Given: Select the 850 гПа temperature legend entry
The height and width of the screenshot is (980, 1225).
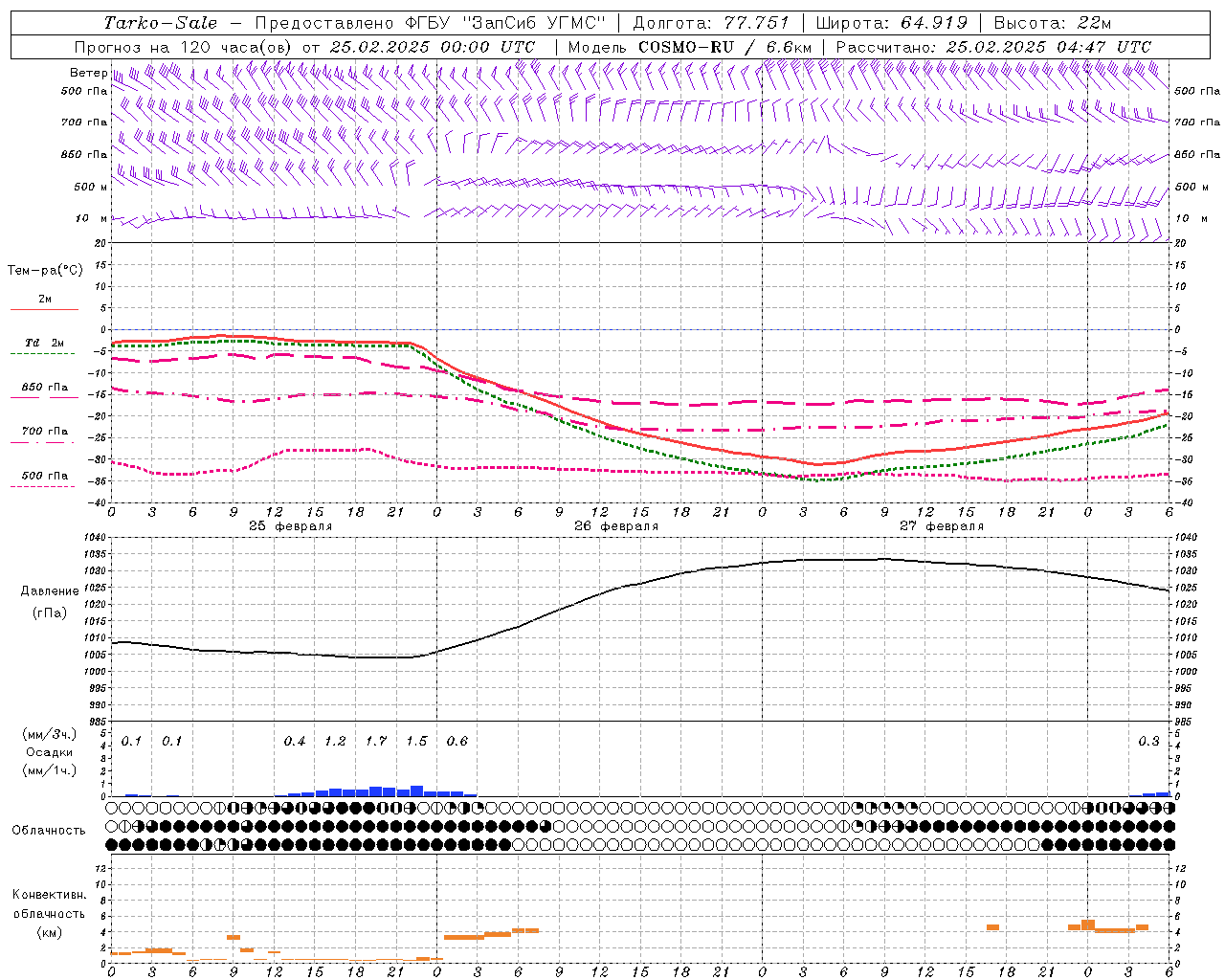Looking at the screenshot, I should click(x=44, y=388).
